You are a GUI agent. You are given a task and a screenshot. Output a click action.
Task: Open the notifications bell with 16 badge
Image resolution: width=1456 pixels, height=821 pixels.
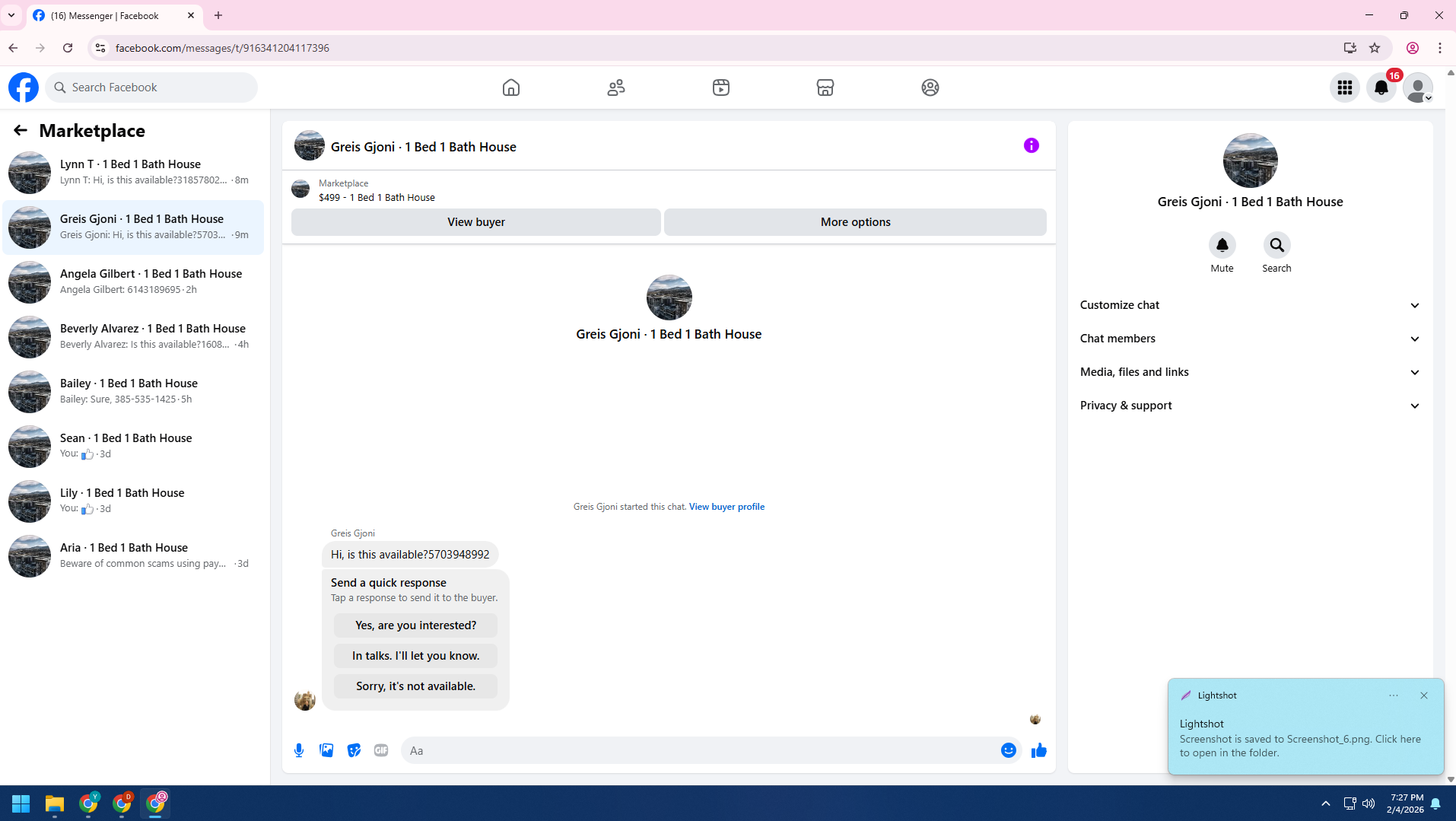click(1381, 88)
